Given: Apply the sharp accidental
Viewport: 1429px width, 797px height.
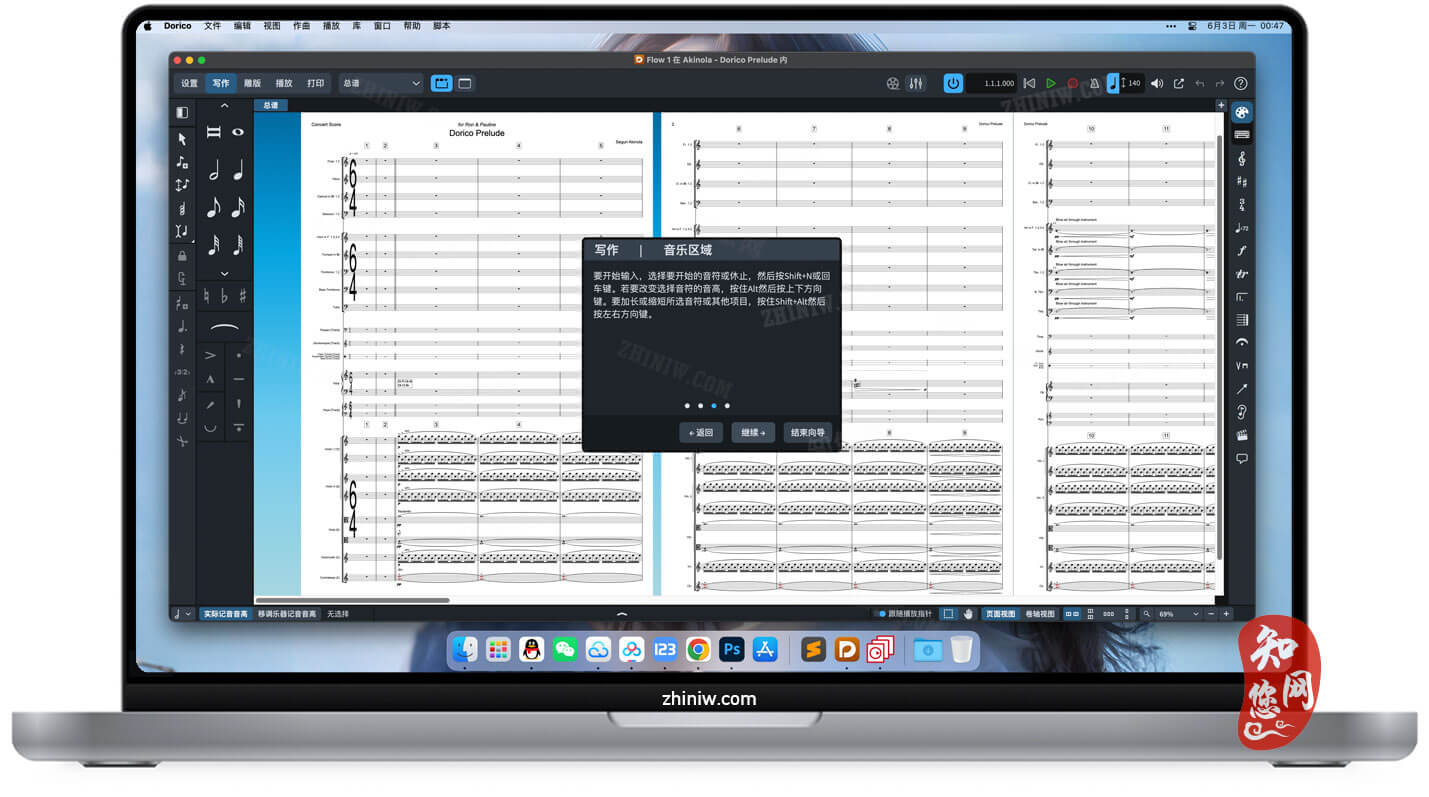Looking at the screenshot, I should [242, 296].
